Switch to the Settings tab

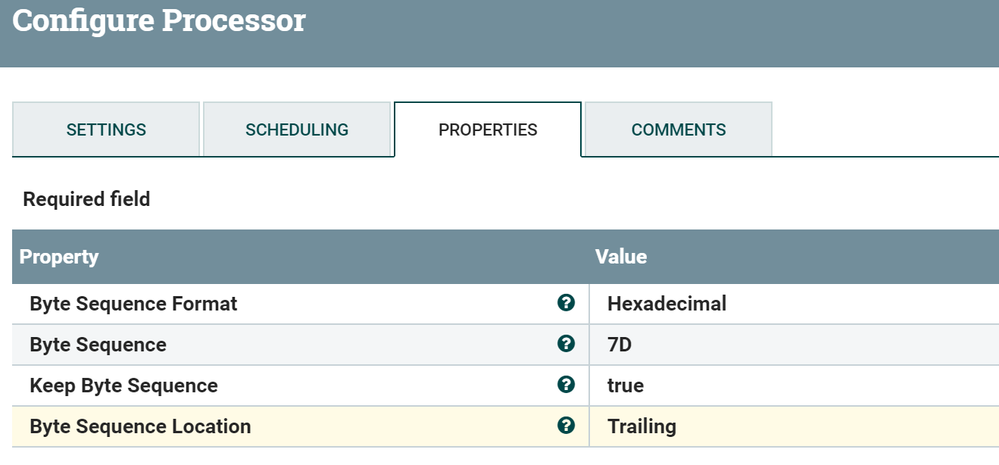coord(106,130)
